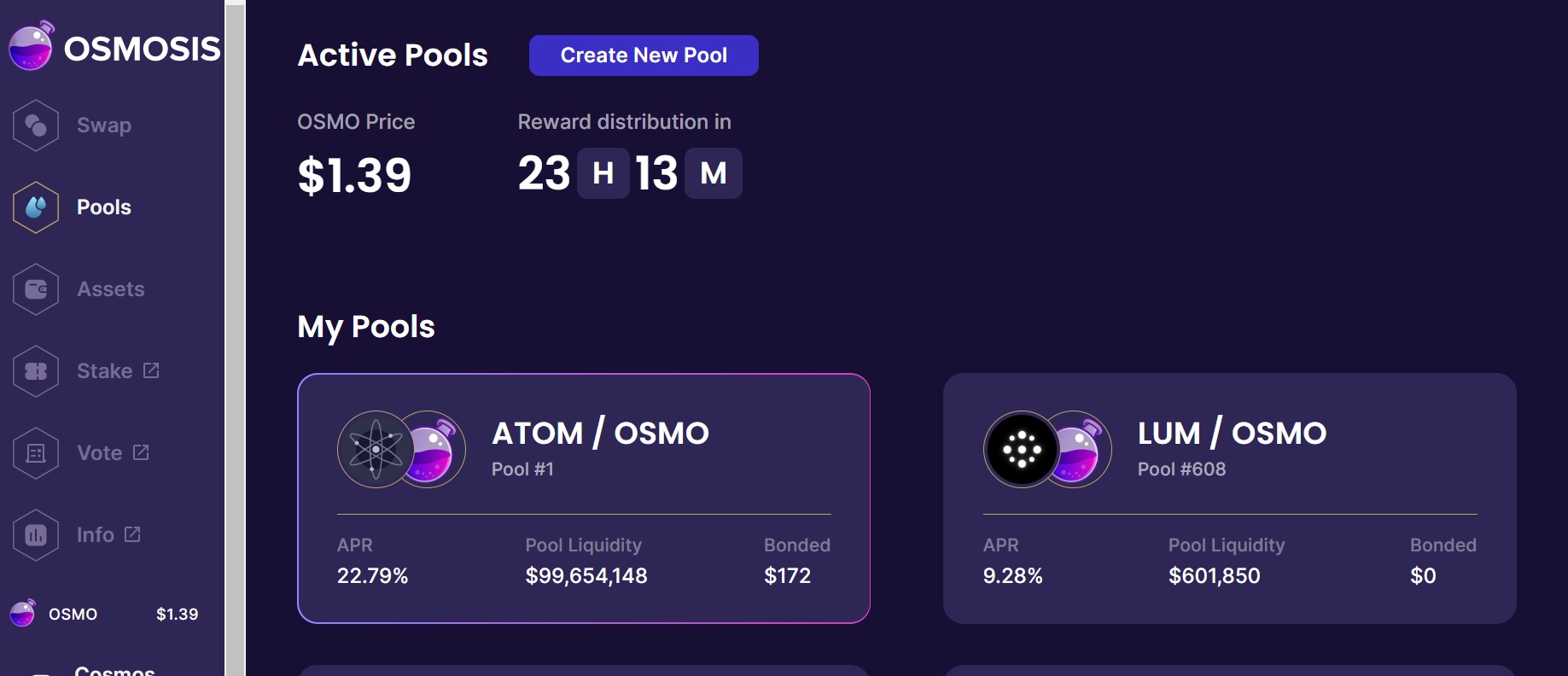Click the ATOM/OSMO pool token icons
Screen dimensions: 1568x676
(x=401, y=449)
